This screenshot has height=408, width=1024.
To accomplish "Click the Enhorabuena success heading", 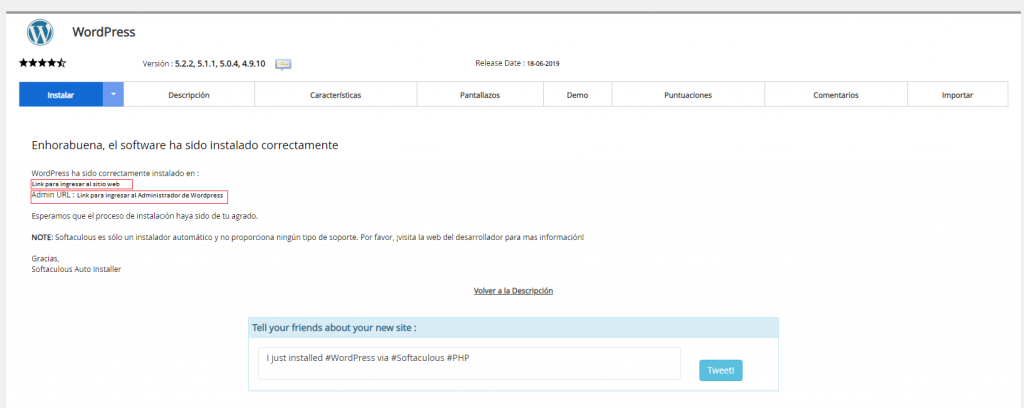I will 185,145.
